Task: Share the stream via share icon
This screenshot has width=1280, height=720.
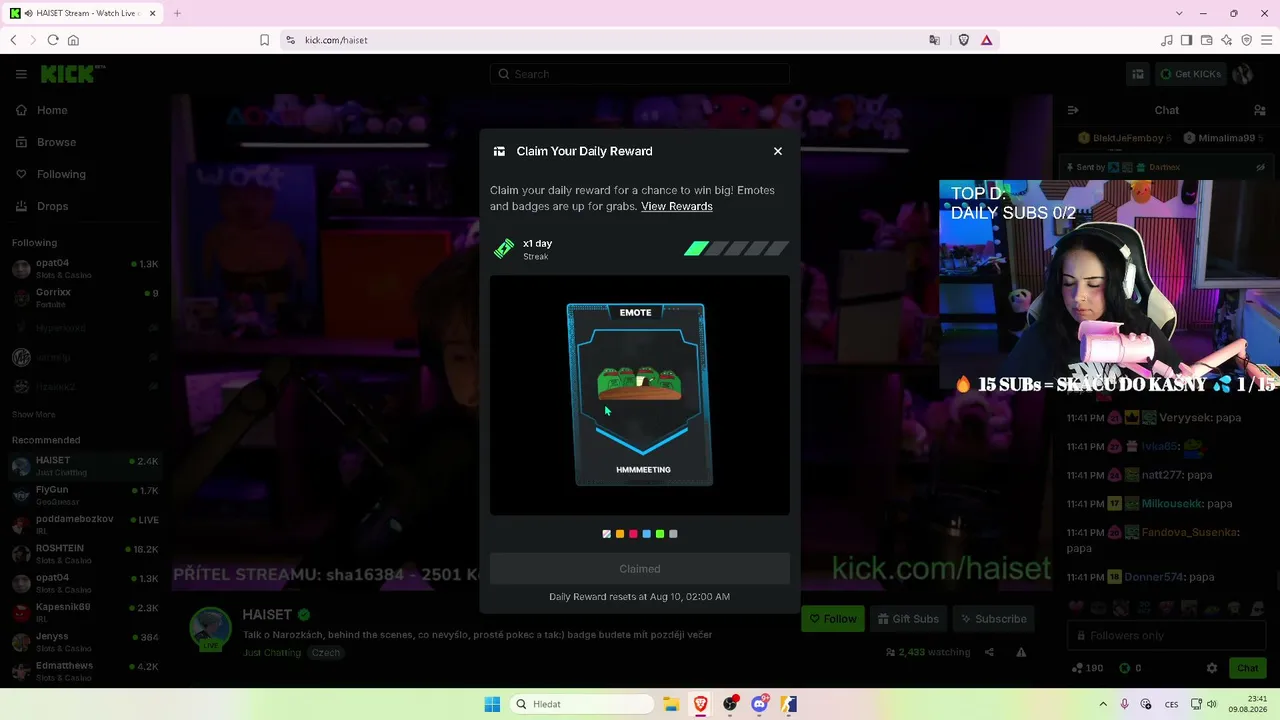Action: click(x=989, y=652)
